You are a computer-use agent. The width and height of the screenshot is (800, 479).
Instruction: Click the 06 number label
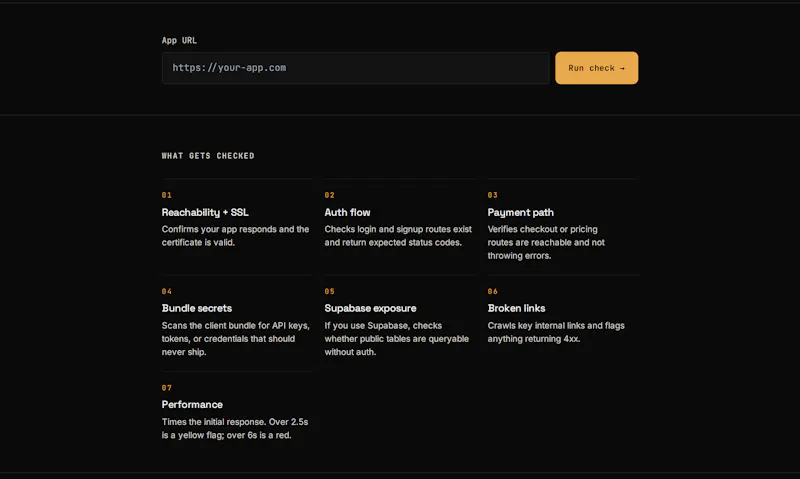pos(492,291)
